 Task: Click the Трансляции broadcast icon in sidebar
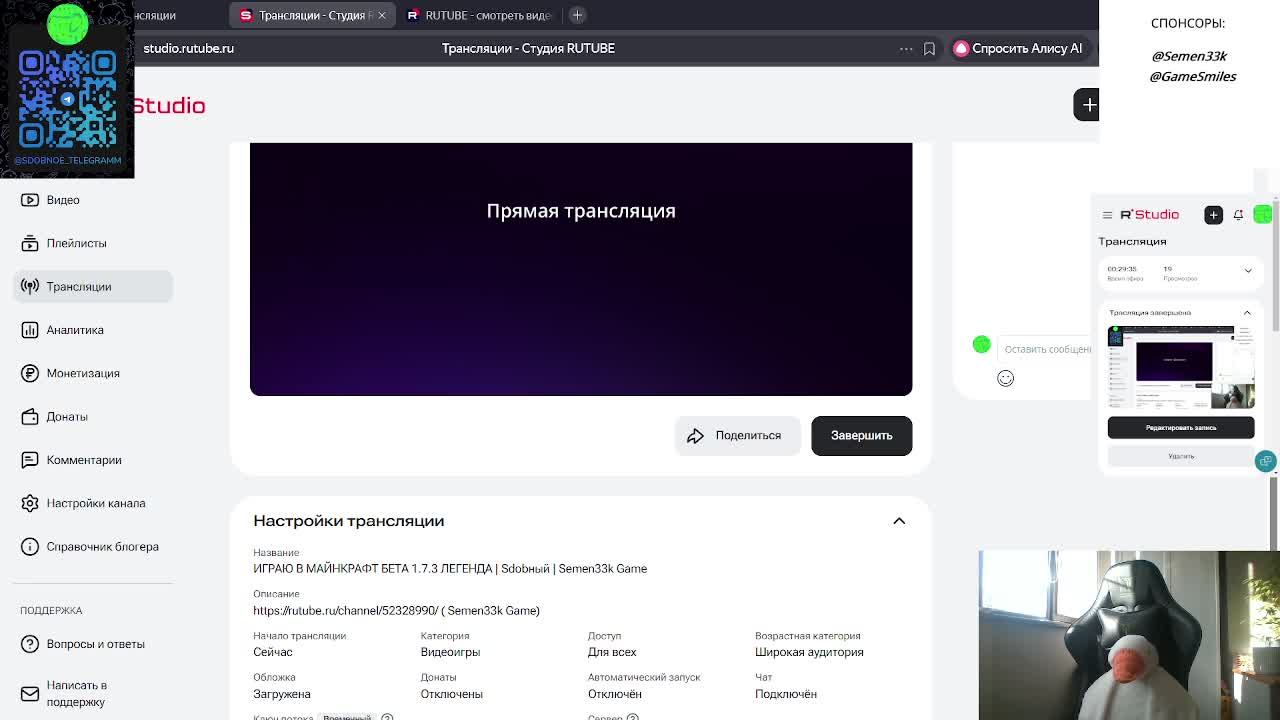coord(30,287)
